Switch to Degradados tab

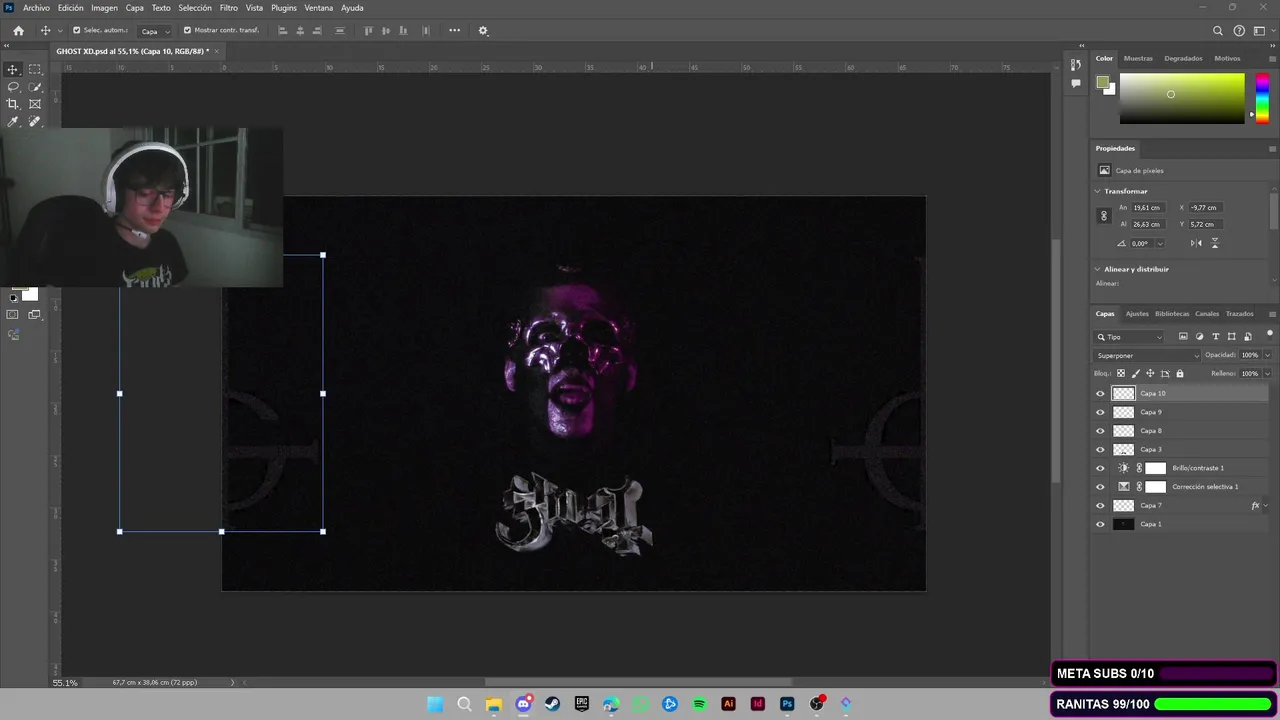click(x=1183, y=58)
